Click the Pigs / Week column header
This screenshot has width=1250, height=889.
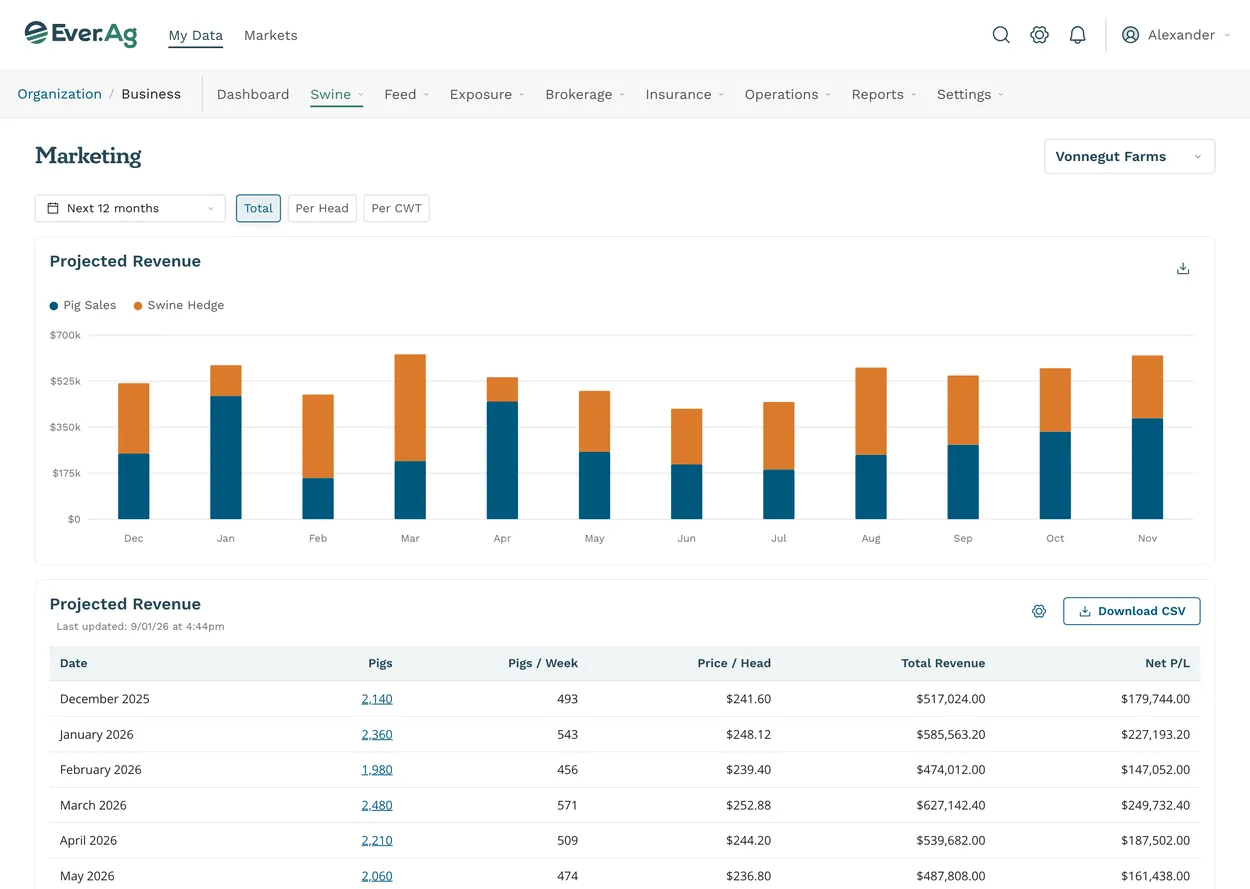(x=543, y=663)
